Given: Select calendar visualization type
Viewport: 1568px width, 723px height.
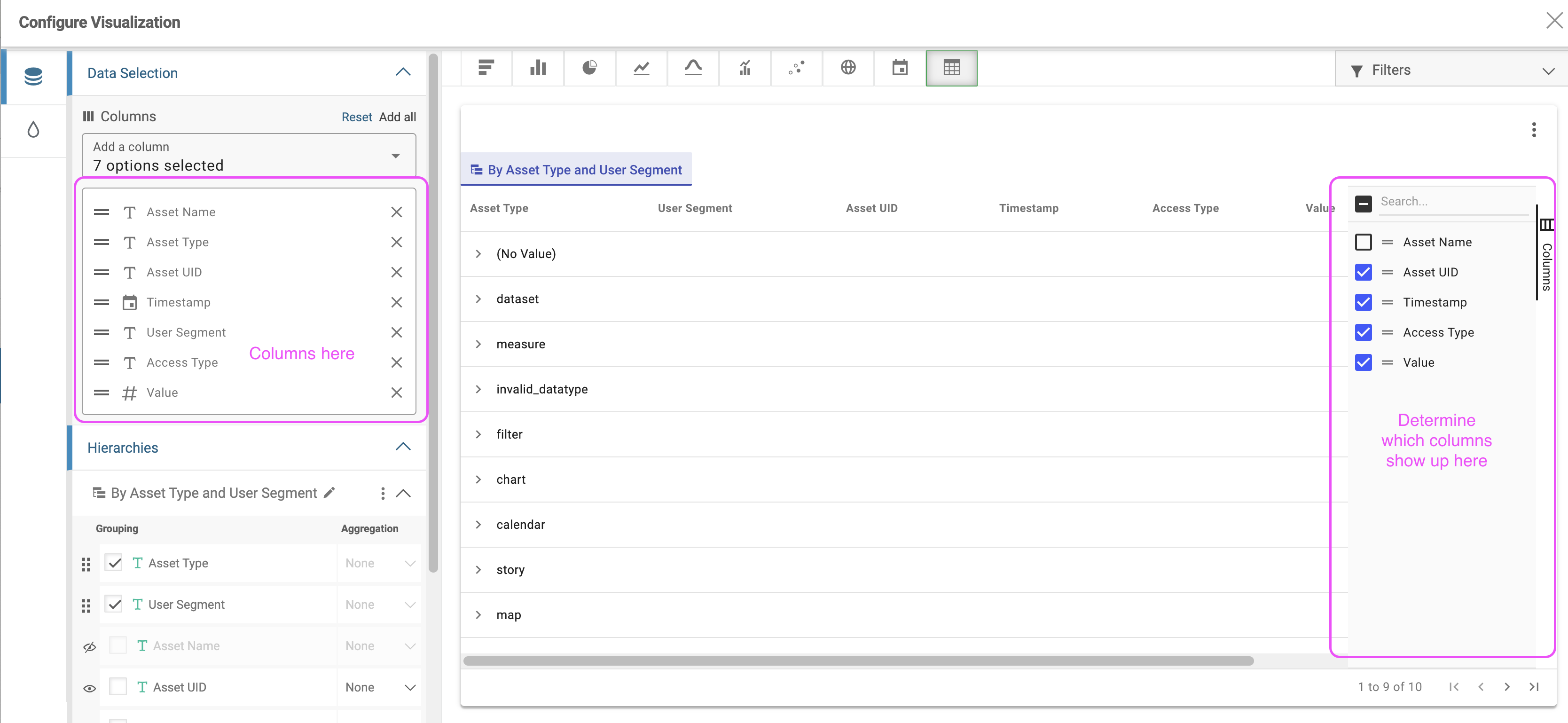Looking at the screenshot, I should click(900, 68).
